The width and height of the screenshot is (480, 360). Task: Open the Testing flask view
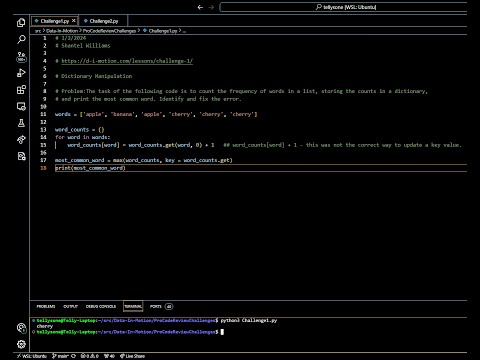coord(21,123)
